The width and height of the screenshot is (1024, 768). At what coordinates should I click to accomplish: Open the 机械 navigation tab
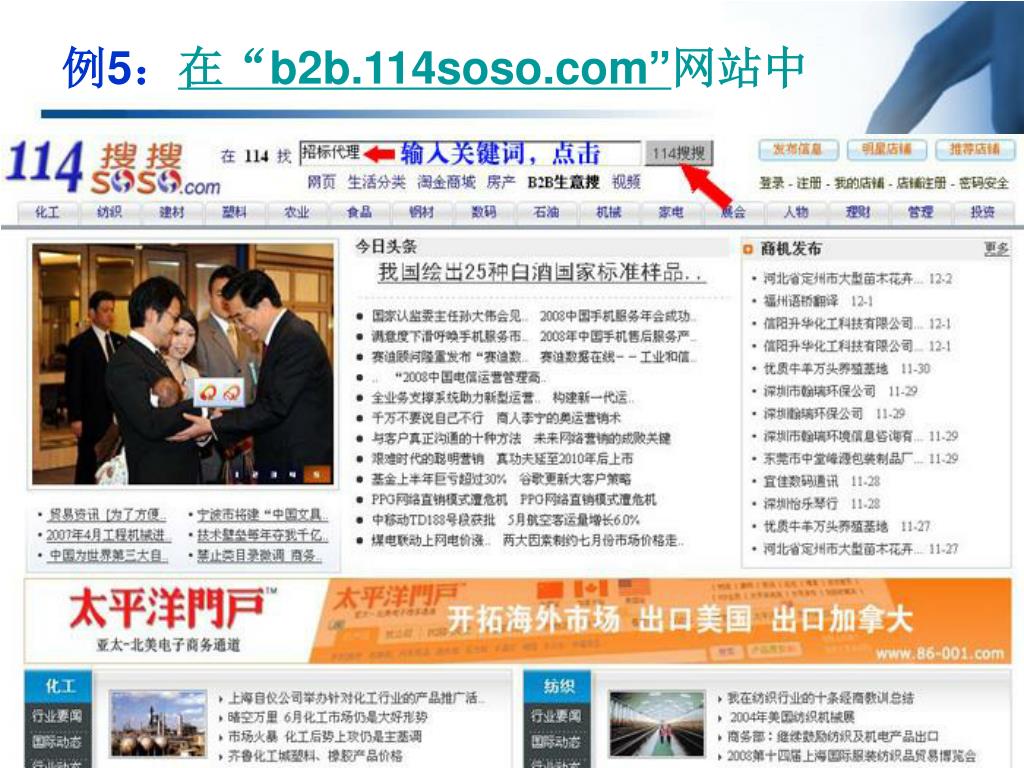point(609,212)
